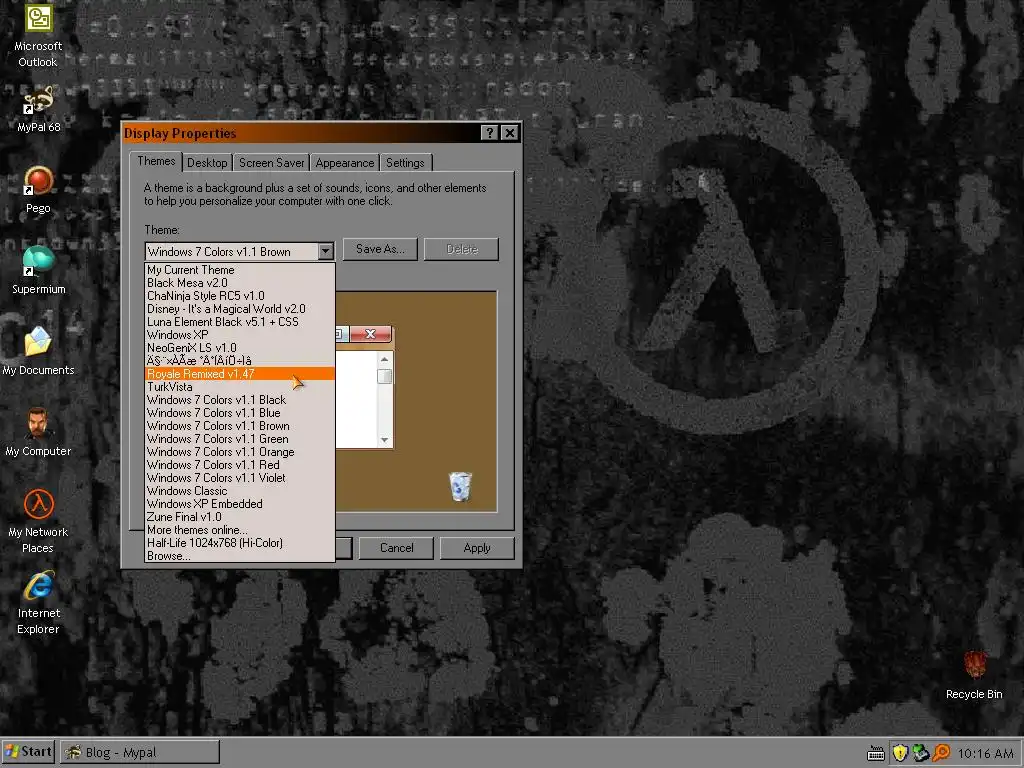Switch to Blog - Mypal taskbar window

coord(140,752)
